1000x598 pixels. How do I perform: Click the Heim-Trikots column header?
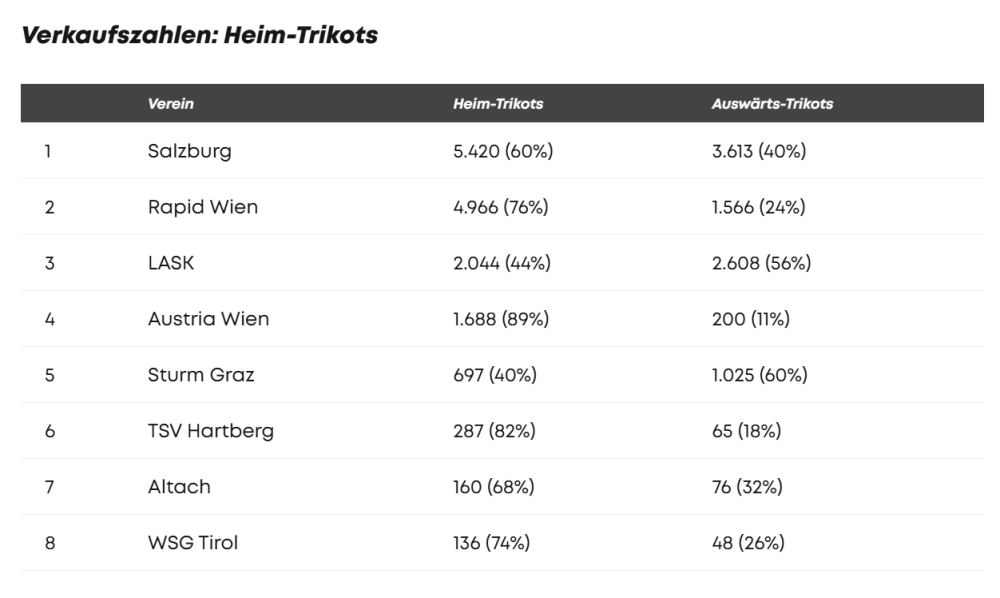498,104
